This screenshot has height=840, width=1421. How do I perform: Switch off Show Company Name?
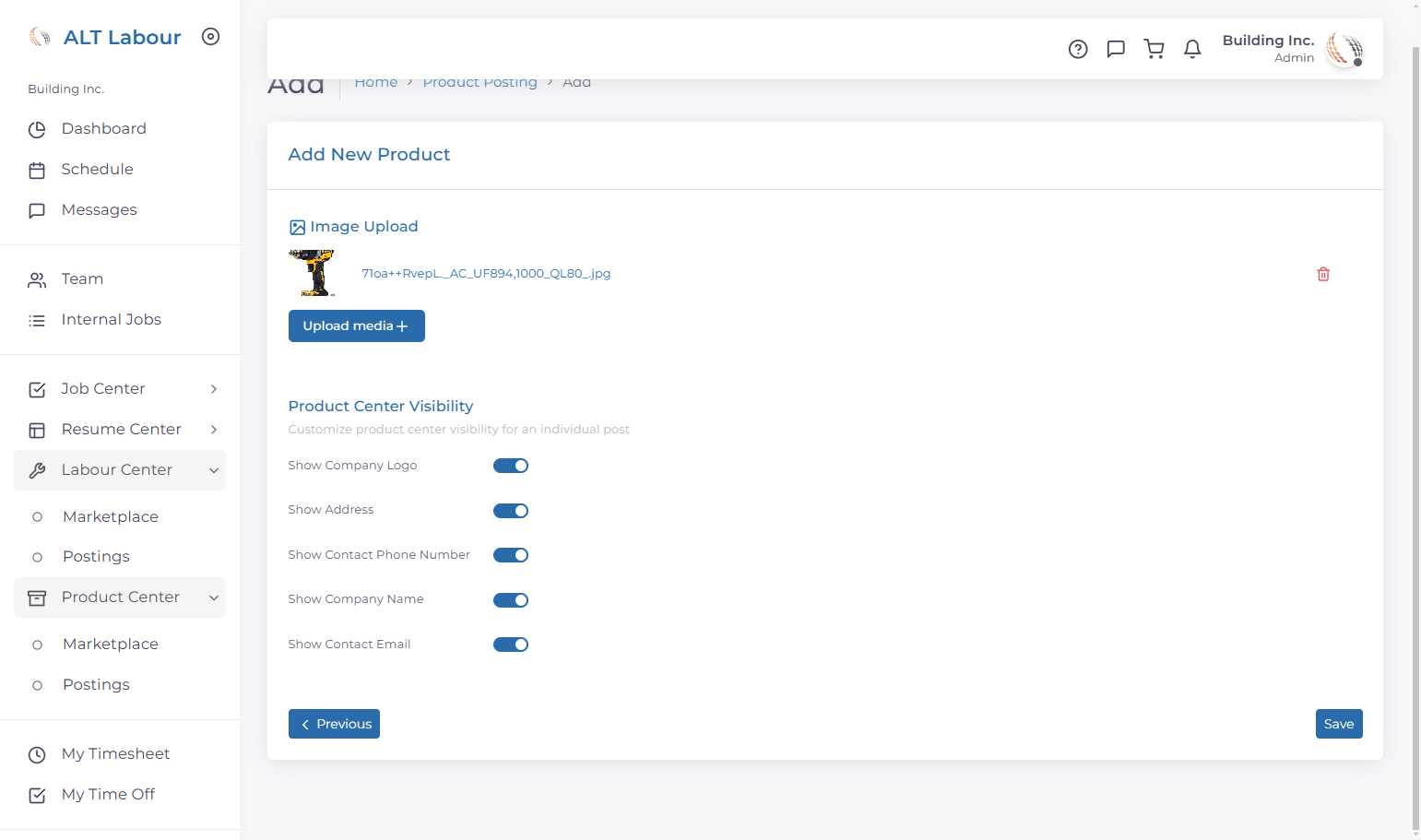511,600
